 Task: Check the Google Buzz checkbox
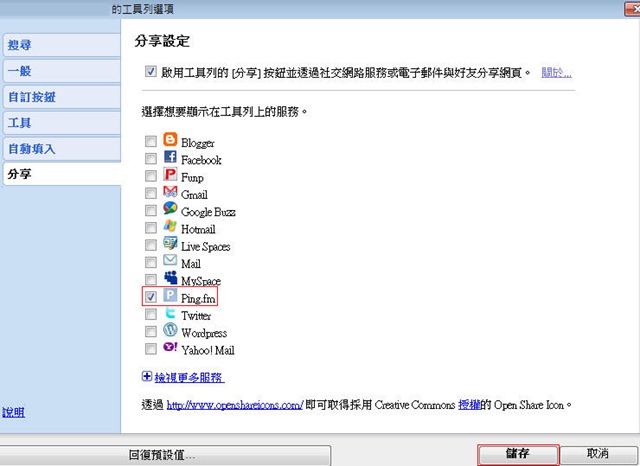pyautogui.click(x=151, y=210)
